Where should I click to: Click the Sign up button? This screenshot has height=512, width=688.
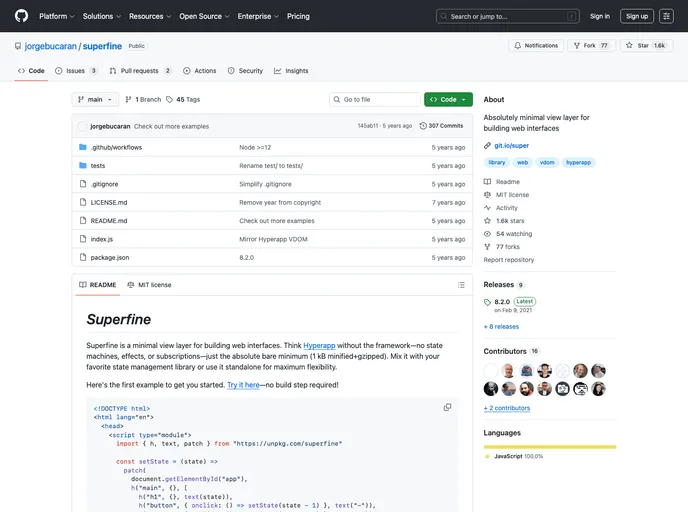pyautogui.click(x=637, y=16)
